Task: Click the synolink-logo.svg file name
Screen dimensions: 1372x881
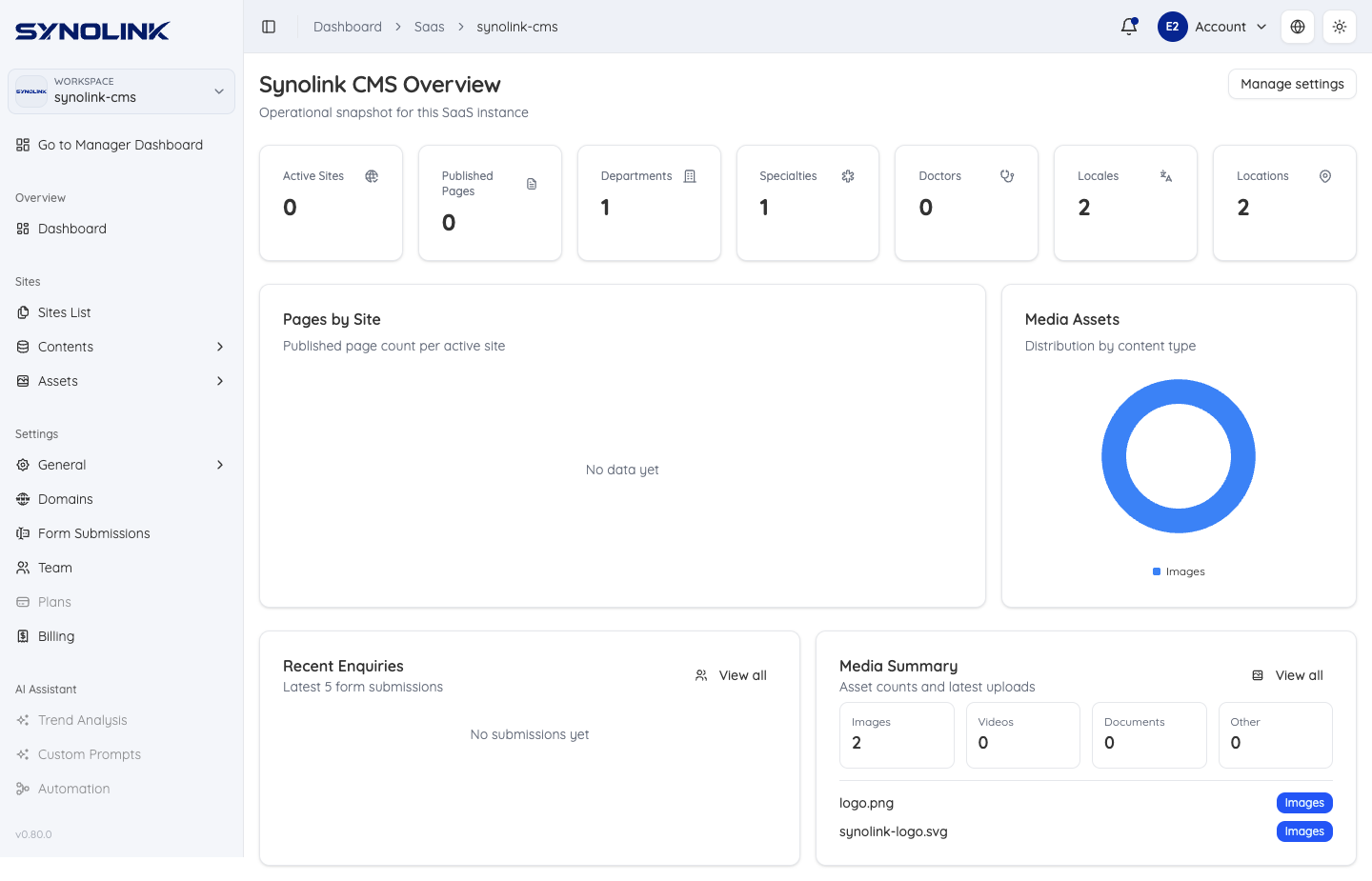Action: pyautogui.click(x=894, y=831)
